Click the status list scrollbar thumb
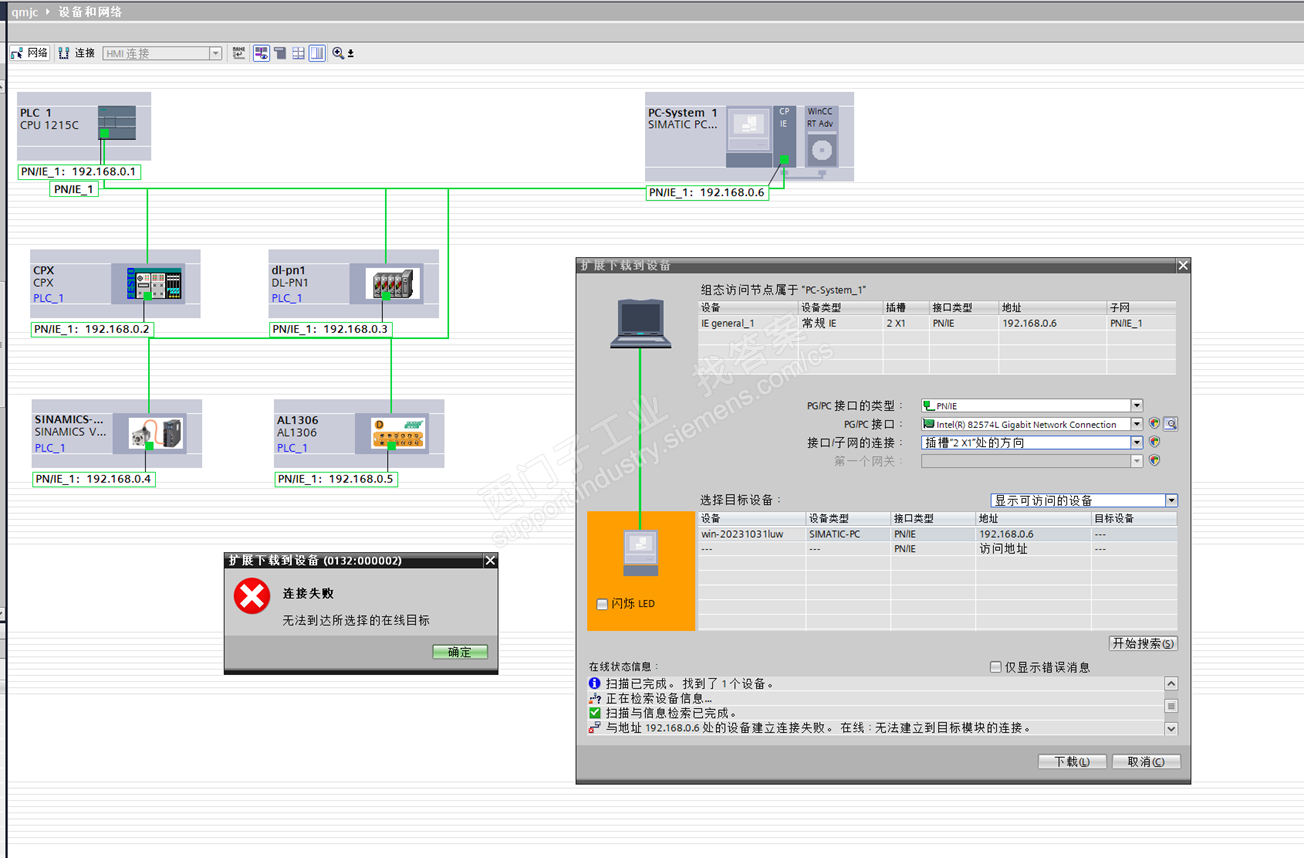The height and width of the screenshot is (858, 1304). click(x=1171, y=706)
